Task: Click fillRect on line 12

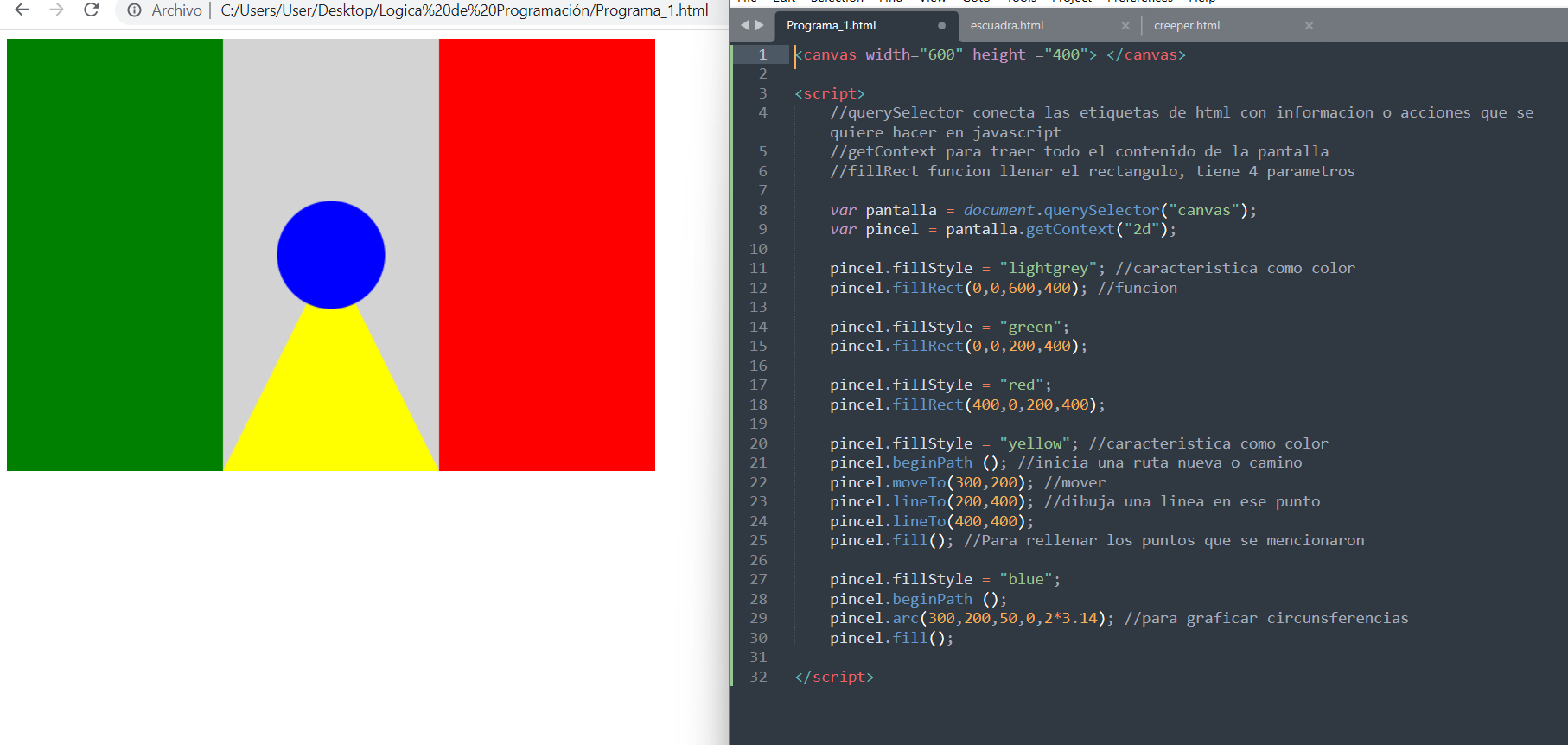Action: point(927,288)
